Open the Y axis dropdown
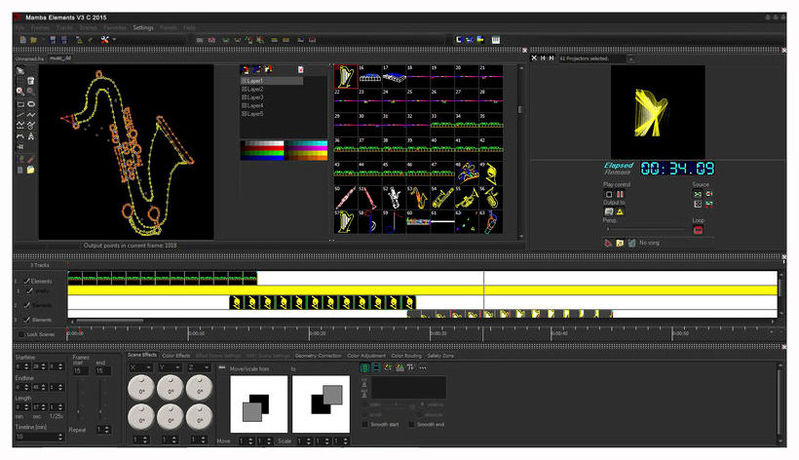This screenshot has width=799, height=460. (x=170, y=367)
